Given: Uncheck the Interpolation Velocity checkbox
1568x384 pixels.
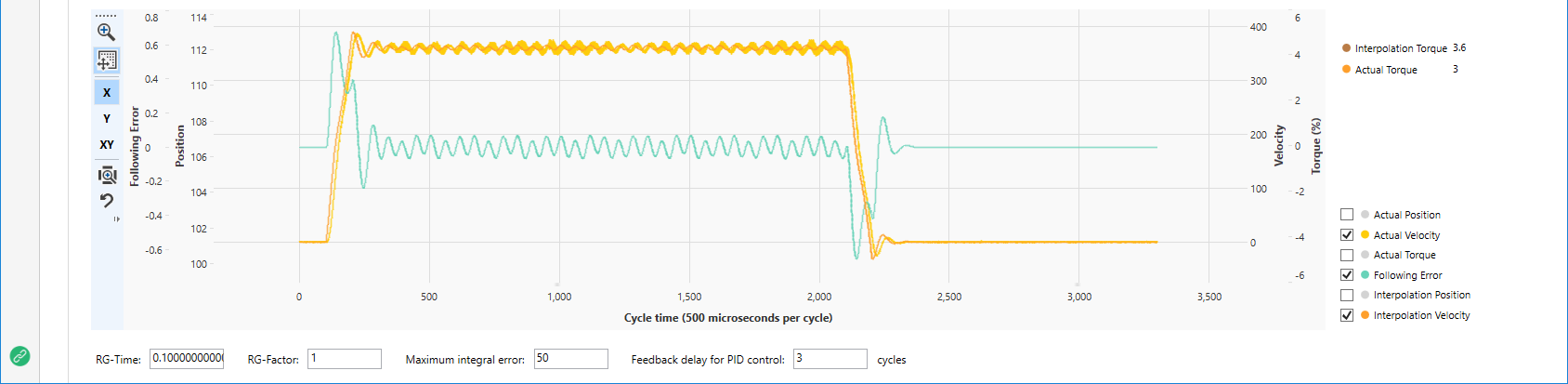Looking at the screenshot, I should tap(1347, 315).
